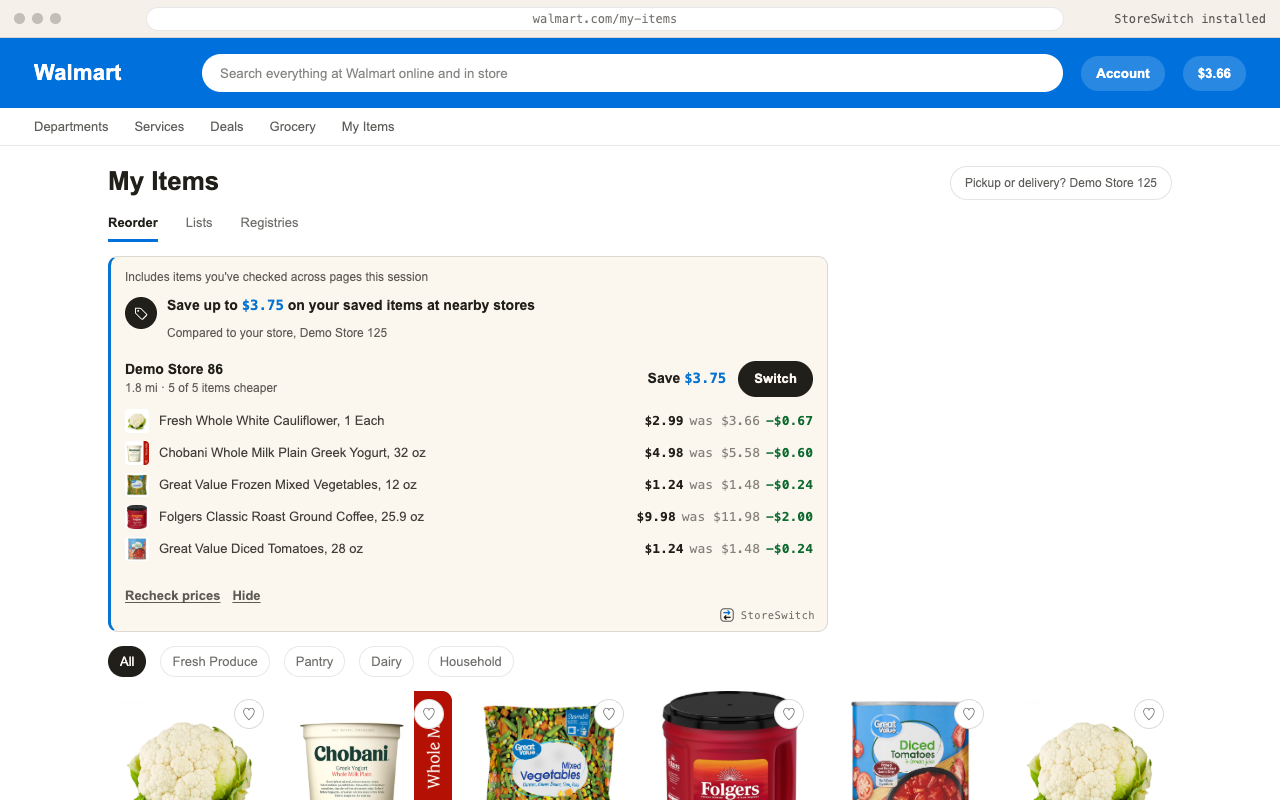Favorite the Folgers coffee product card
Viewport: 1280px width, 800px height.
(x=789, y=714)
